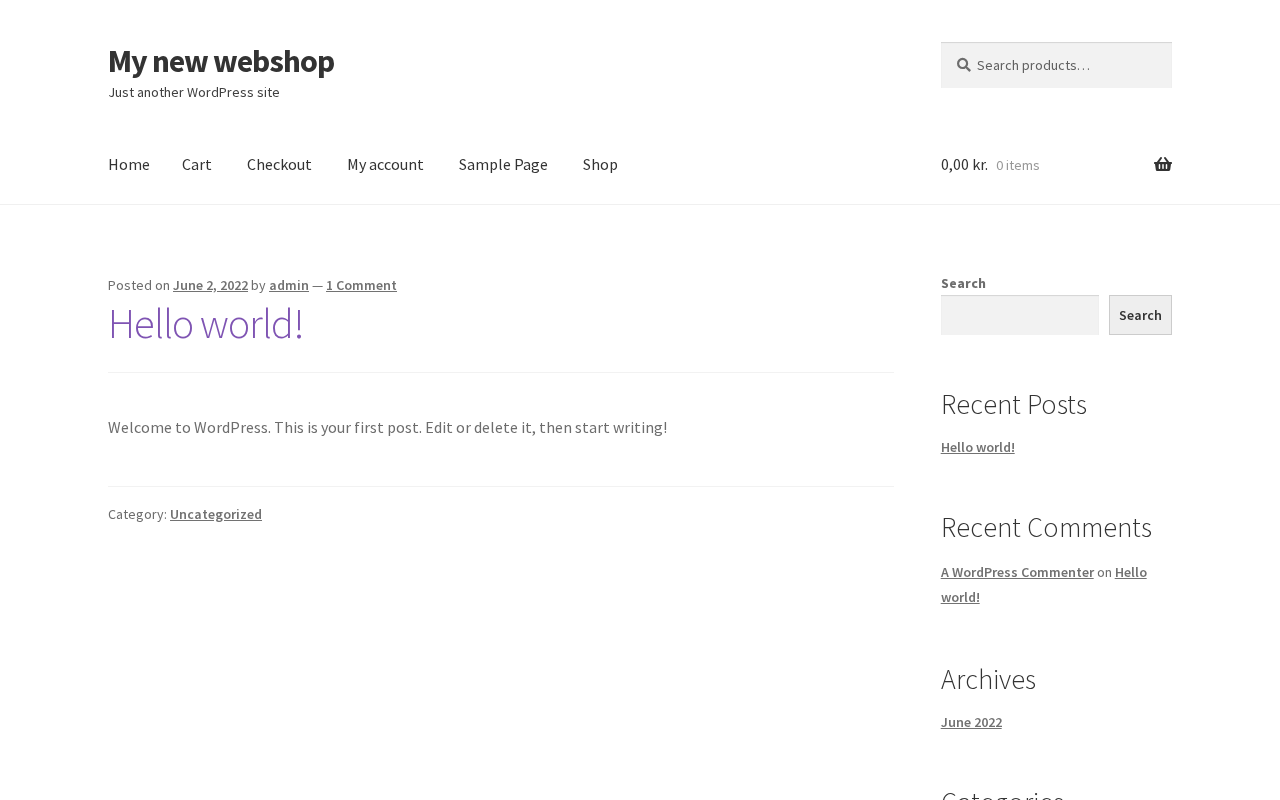
Task: Click the magnifier icon in product search
Action: (963, 65)
